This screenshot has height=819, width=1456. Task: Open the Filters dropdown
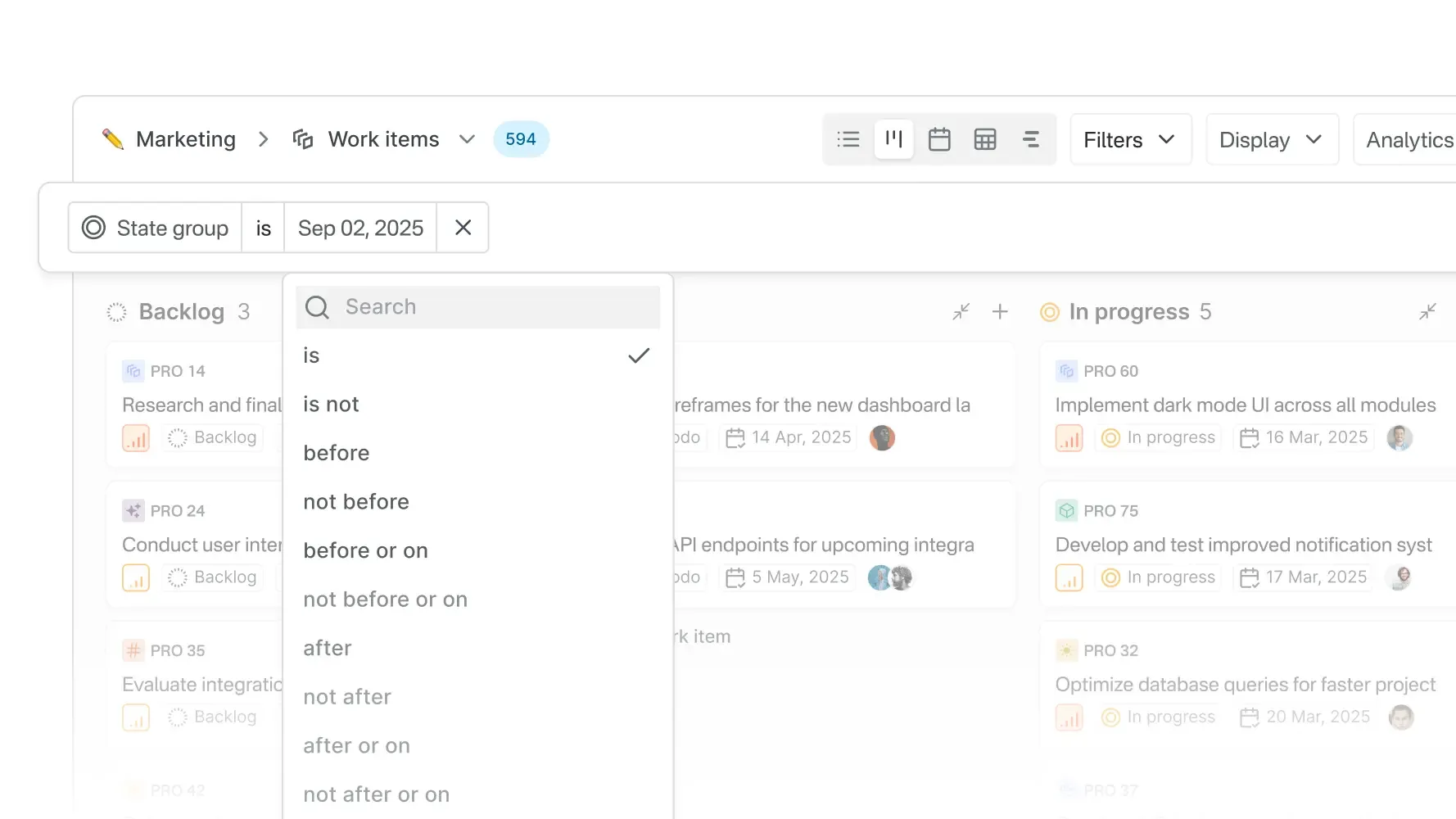1129,139
